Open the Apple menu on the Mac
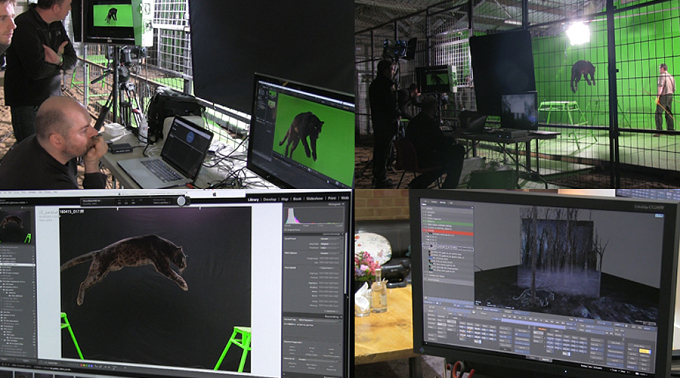 click(x=214, y=195)
